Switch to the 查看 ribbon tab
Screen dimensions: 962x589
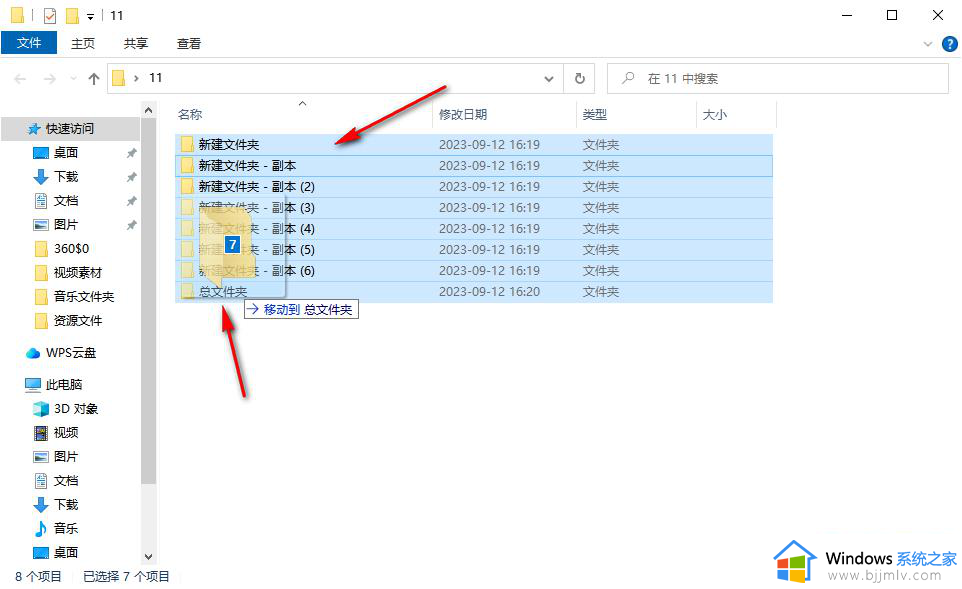188,44
